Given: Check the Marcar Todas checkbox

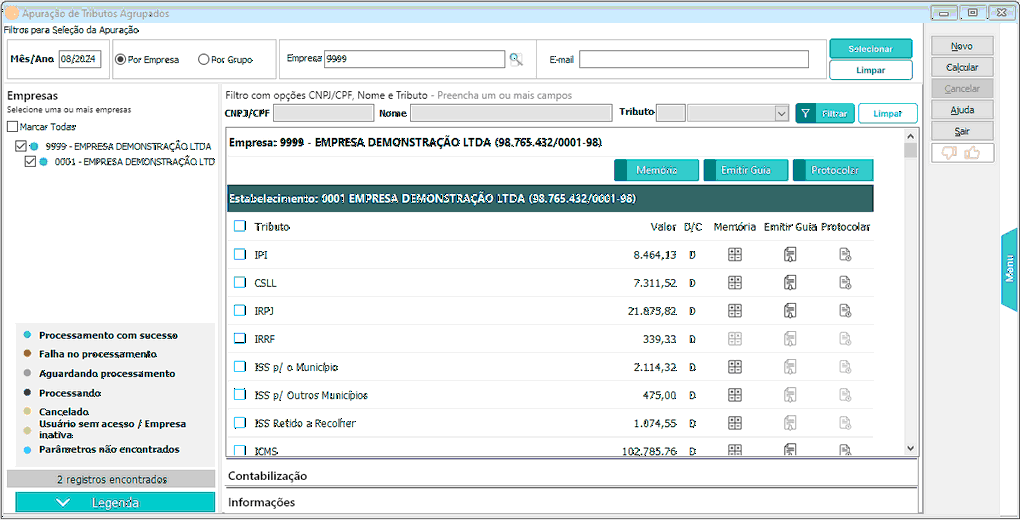Looking at the screenshot, I should (x=13, y=127).
